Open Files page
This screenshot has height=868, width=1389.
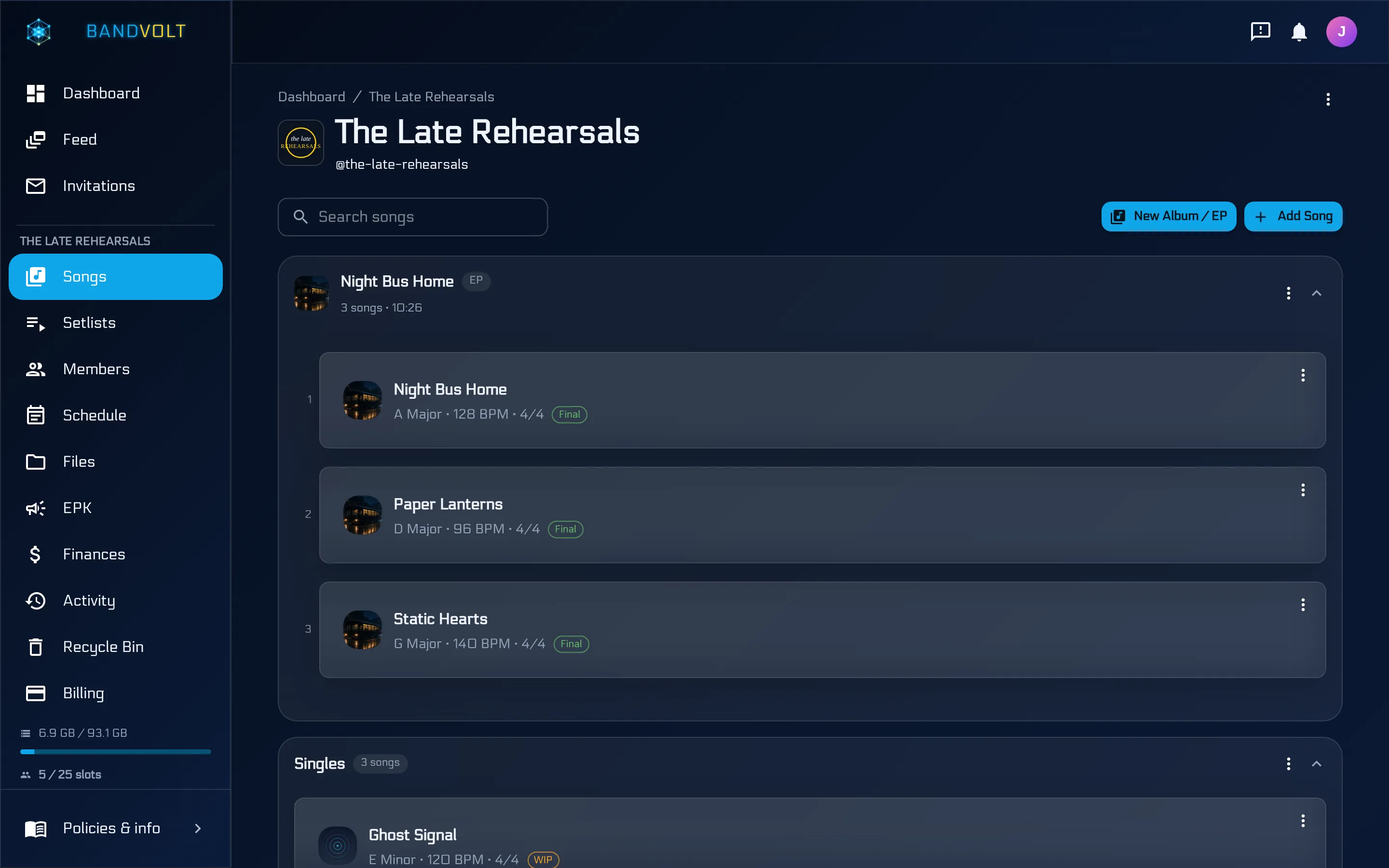(115, 461)
